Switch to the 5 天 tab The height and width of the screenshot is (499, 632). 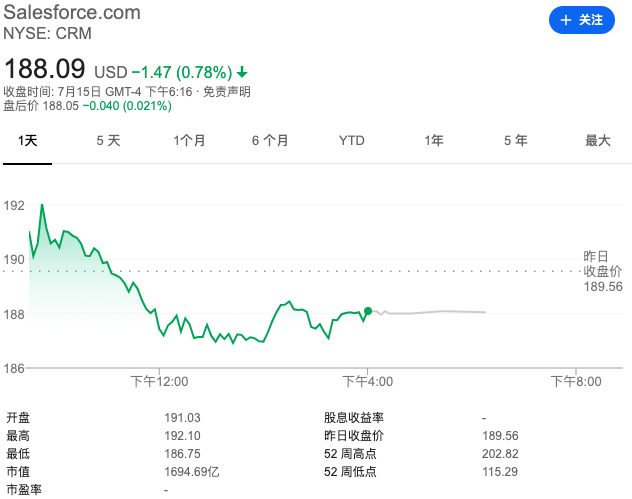point(108,141)
